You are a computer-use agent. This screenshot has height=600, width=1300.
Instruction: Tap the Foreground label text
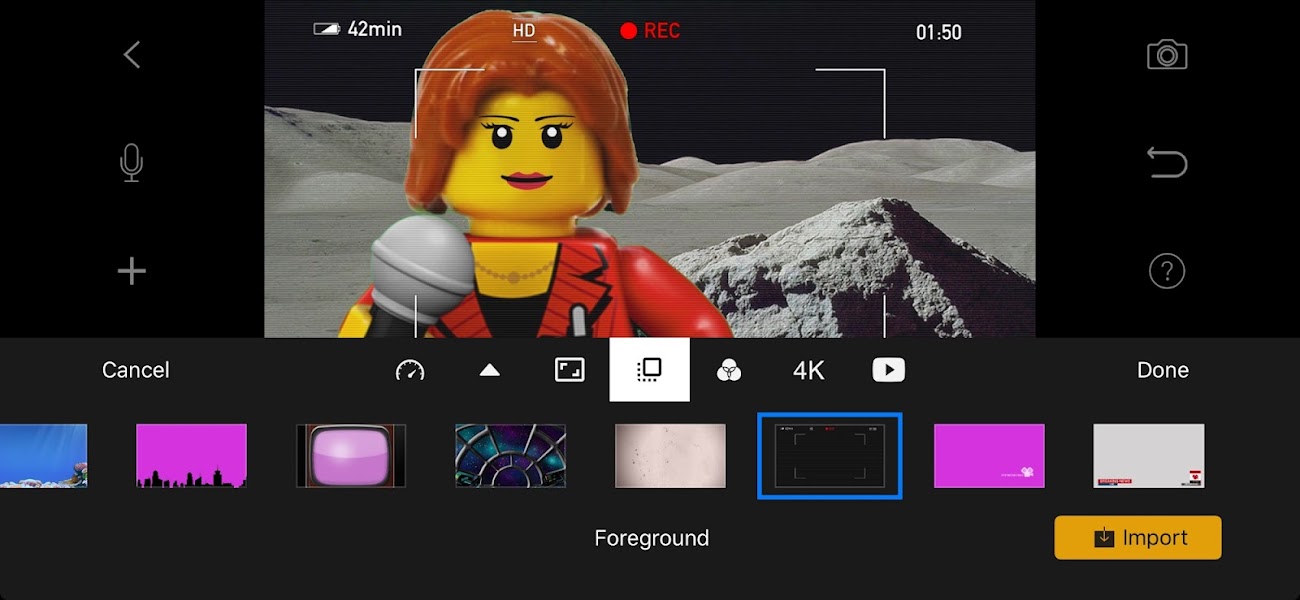click(652, 538)
